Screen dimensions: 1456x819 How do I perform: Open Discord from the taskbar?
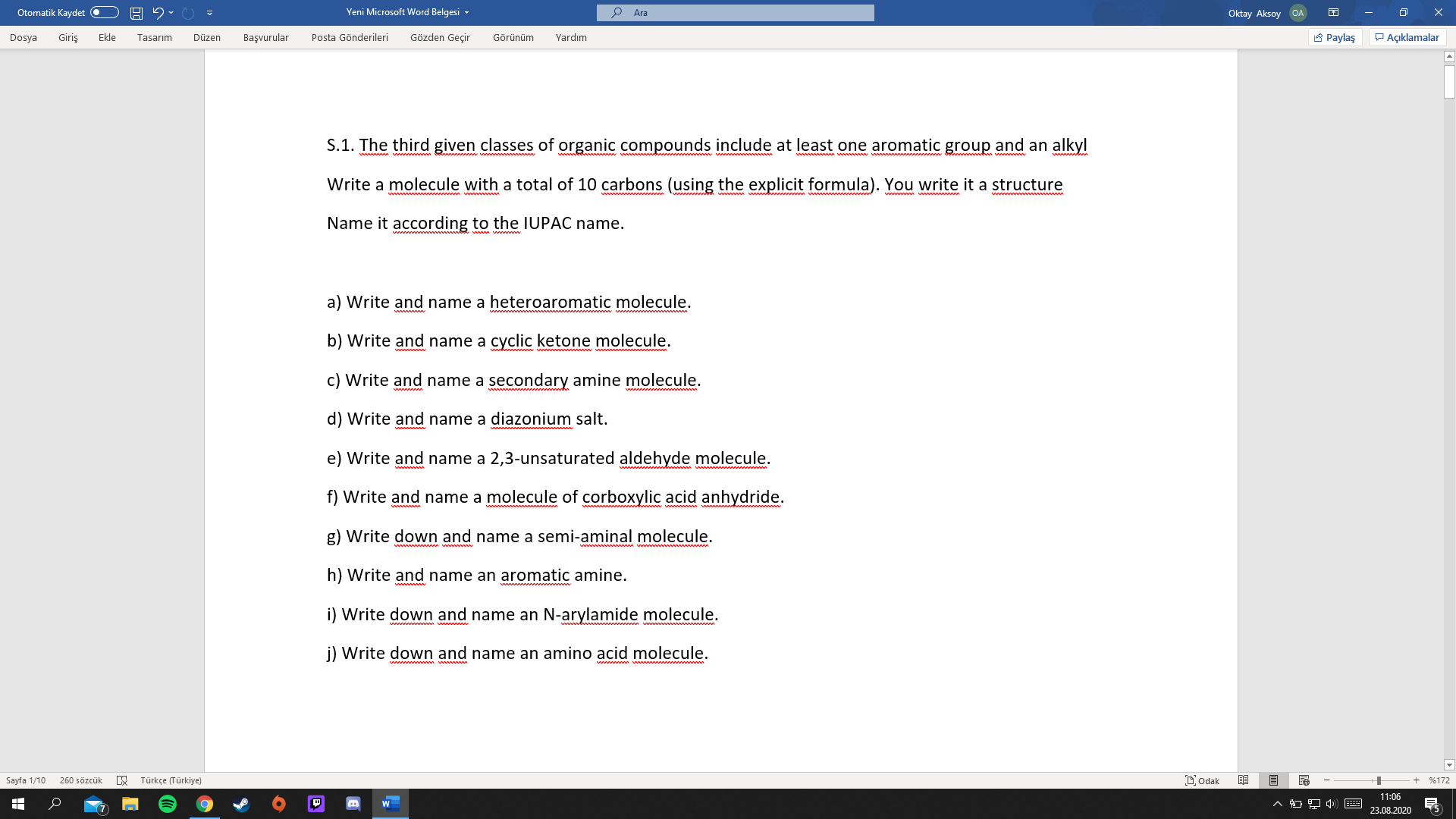pyautogui.click(x=353, y=804)
